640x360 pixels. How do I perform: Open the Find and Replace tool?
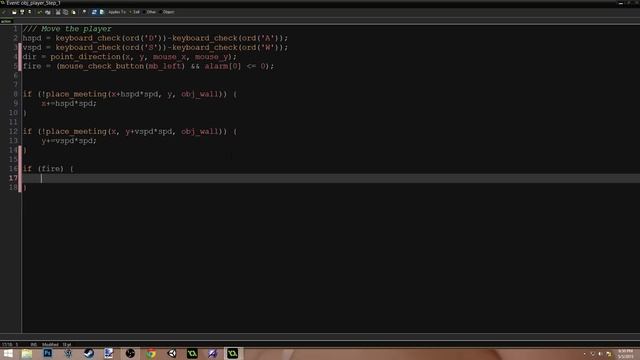click(x=84, y=12)
